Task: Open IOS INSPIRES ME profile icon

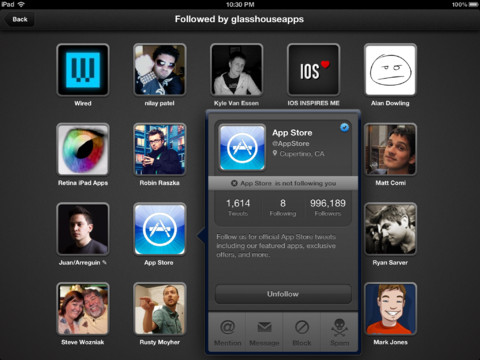Action: pos(313,70)
